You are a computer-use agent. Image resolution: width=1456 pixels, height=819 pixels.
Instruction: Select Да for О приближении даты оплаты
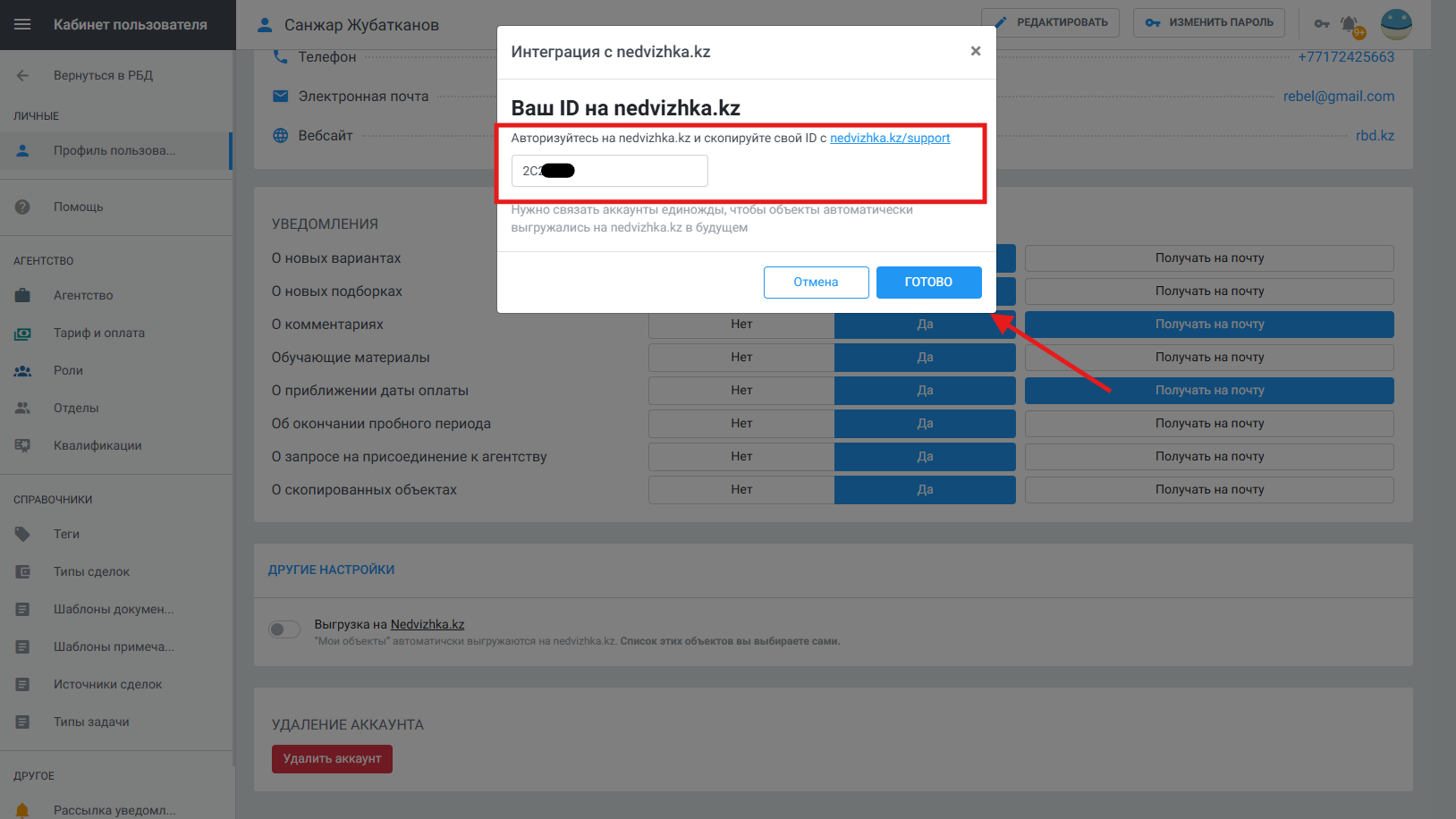click(x=925, y=391)
